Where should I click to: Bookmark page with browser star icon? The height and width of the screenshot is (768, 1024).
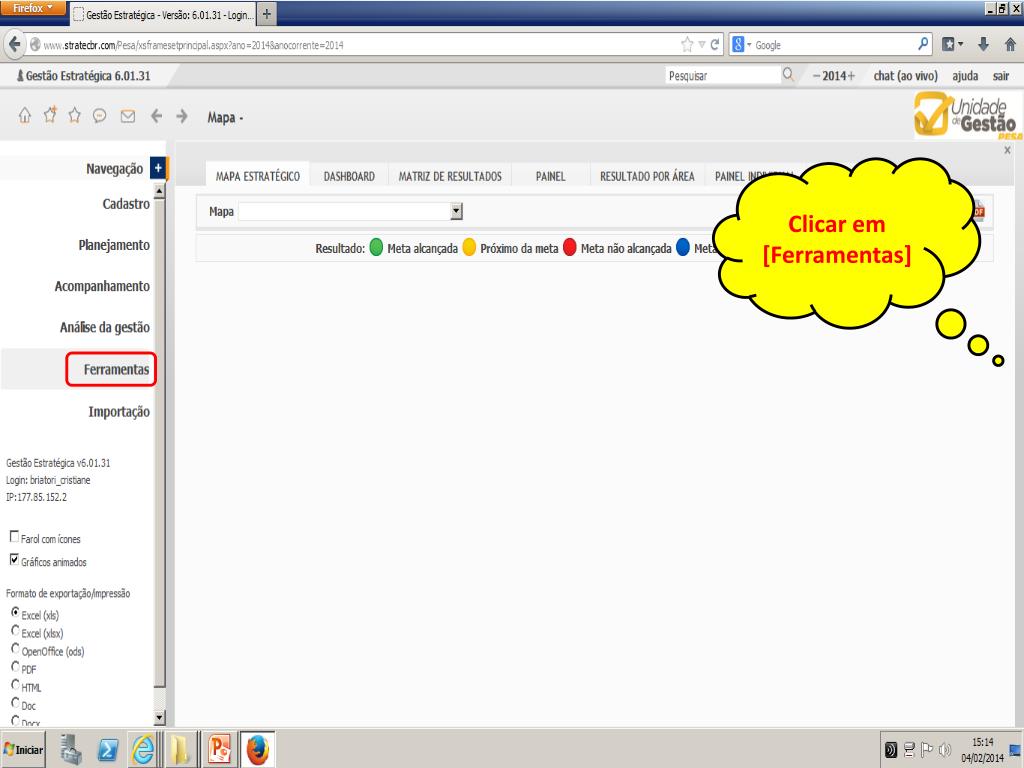687,44
